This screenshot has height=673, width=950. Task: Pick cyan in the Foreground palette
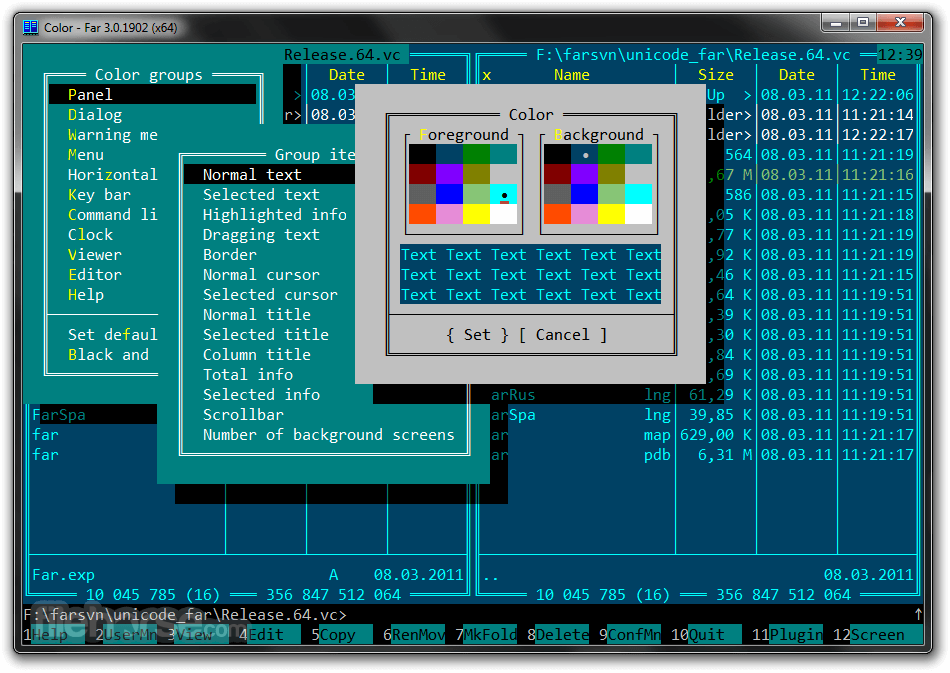[x=503, y=194]
